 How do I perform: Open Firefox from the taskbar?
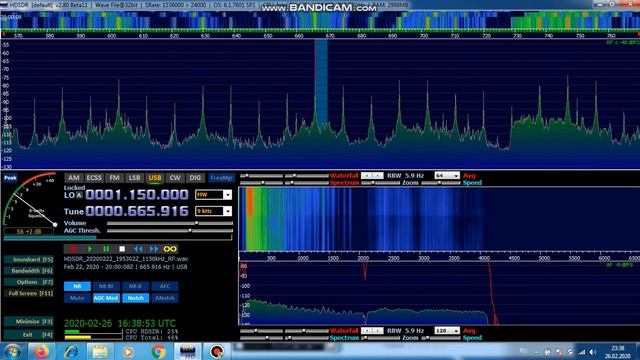[x=41, y=351]
